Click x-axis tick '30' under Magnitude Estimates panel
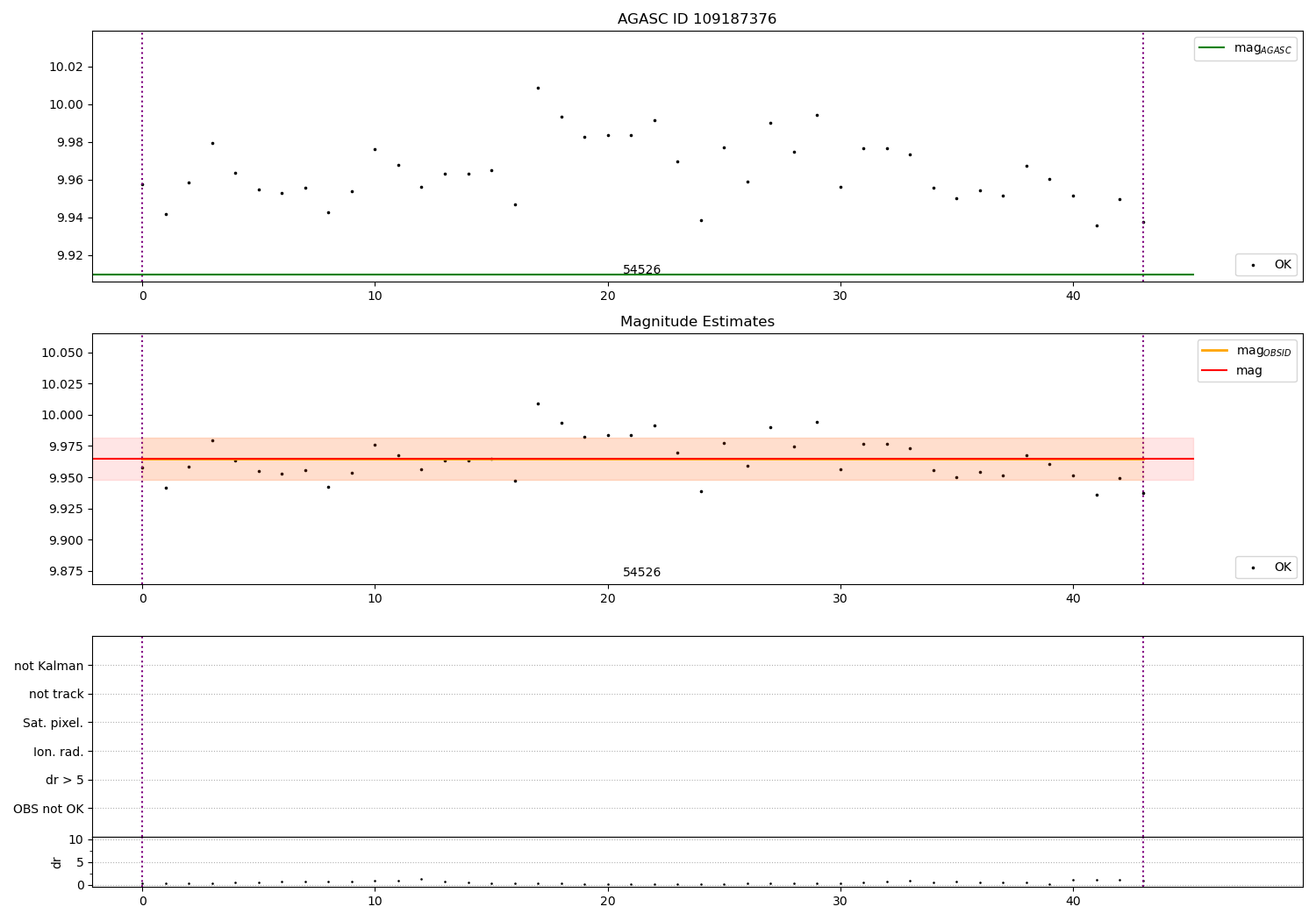Image resolution: width=1316 pixels, height=921 pixels. 840,598
